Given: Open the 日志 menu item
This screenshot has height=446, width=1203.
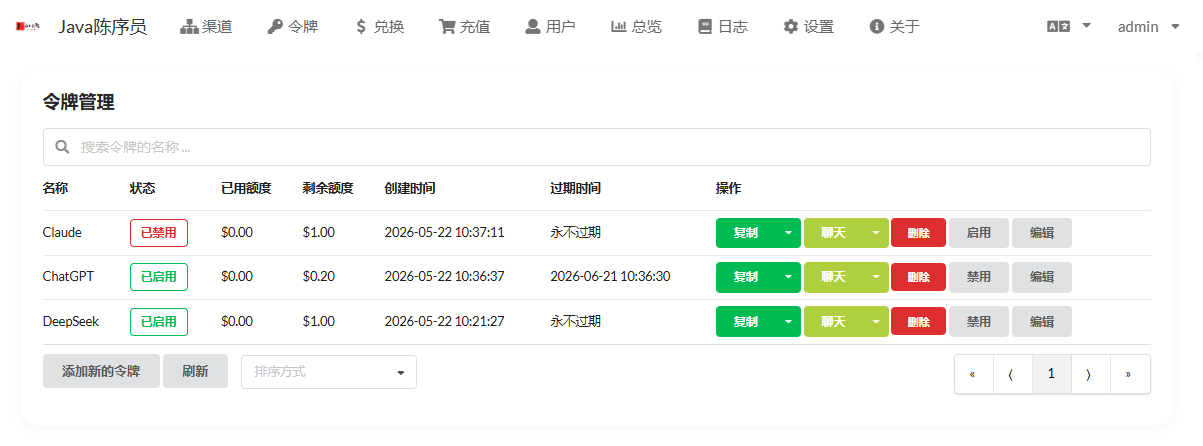Looking at the screenshot, I should (x=722, y=27).
